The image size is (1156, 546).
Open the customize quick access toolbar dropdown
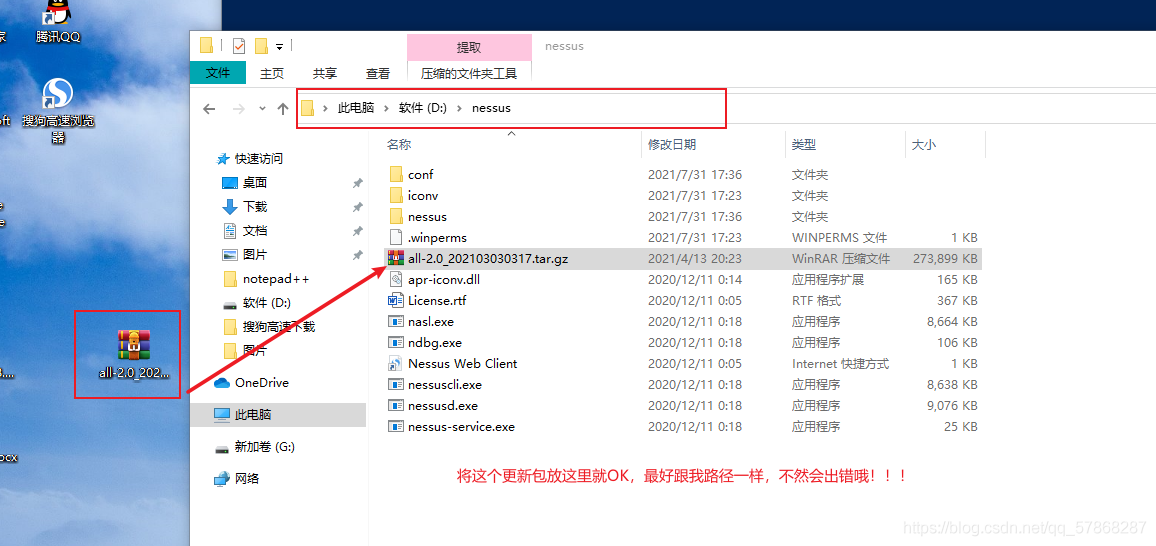[x=279, y=47]
